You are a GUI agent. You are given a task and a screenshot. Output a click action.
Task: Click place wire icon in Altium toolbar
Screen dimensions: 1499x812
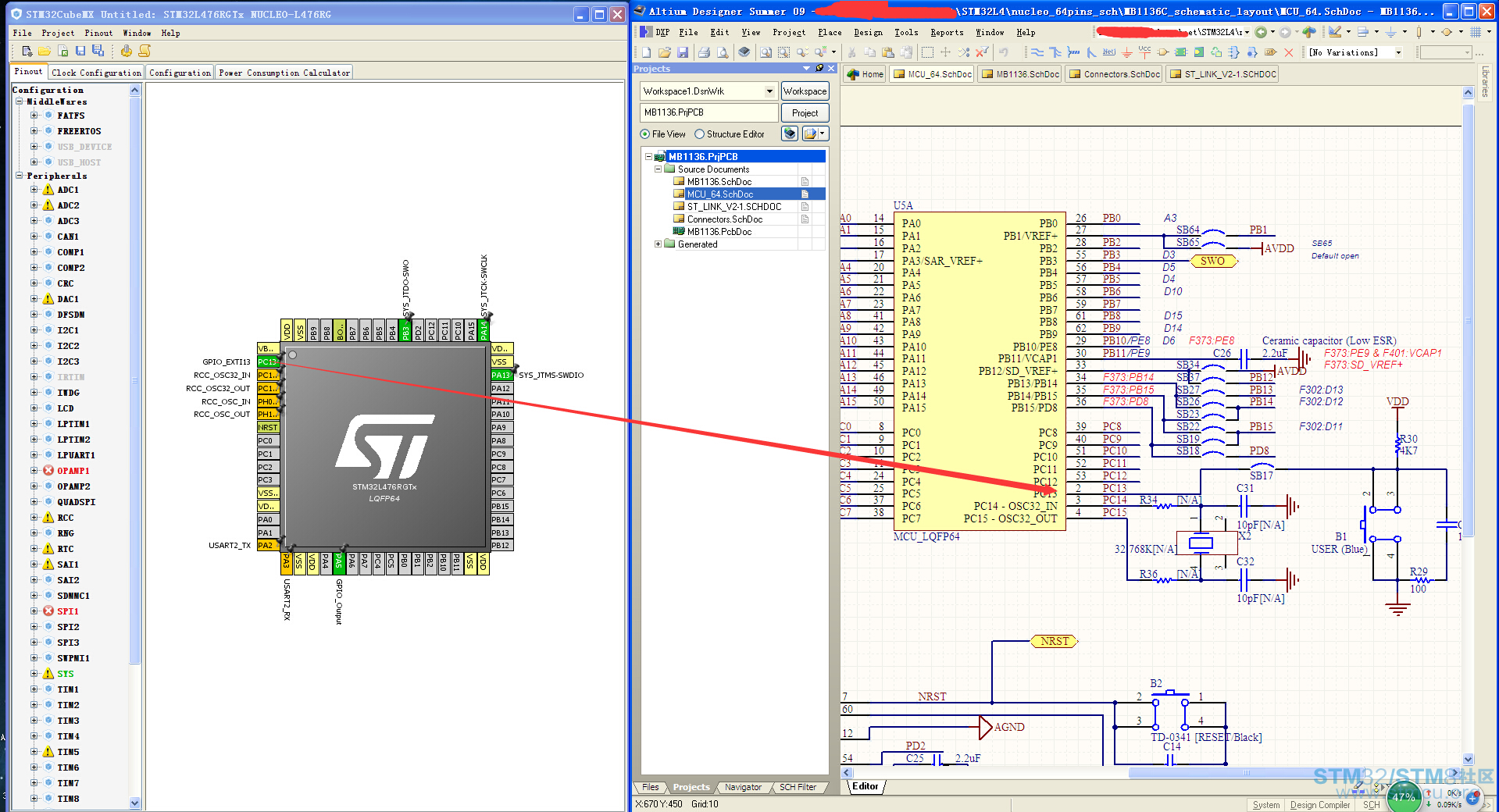click(1037, 52)
